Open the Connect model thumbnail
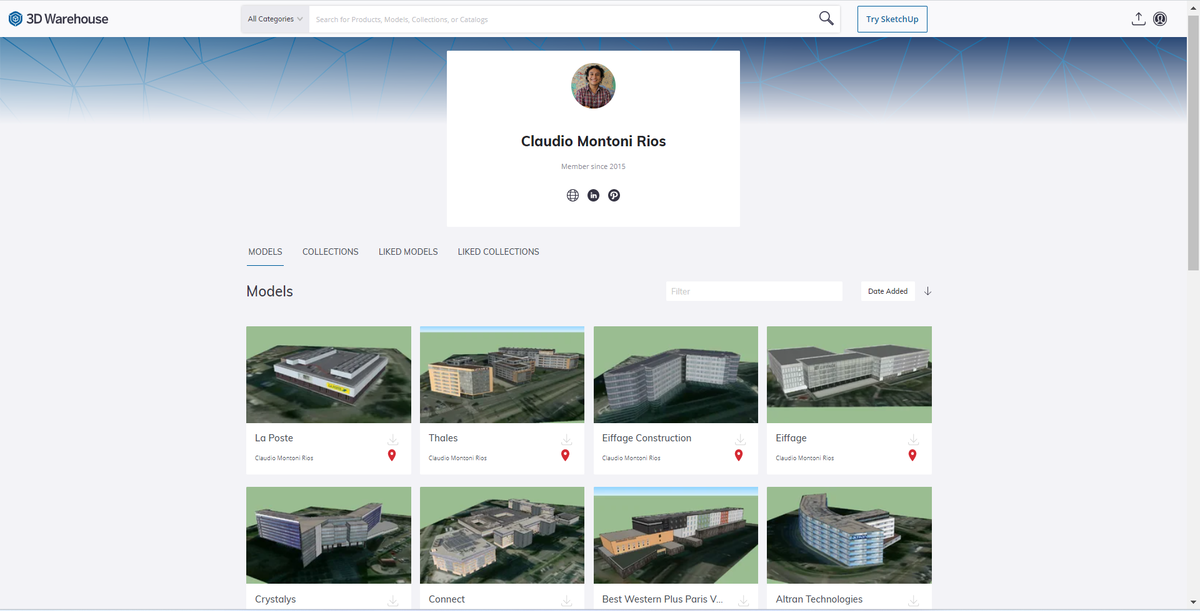Image resolution: width=1200 pixels, height=611 pixels. 502,535
